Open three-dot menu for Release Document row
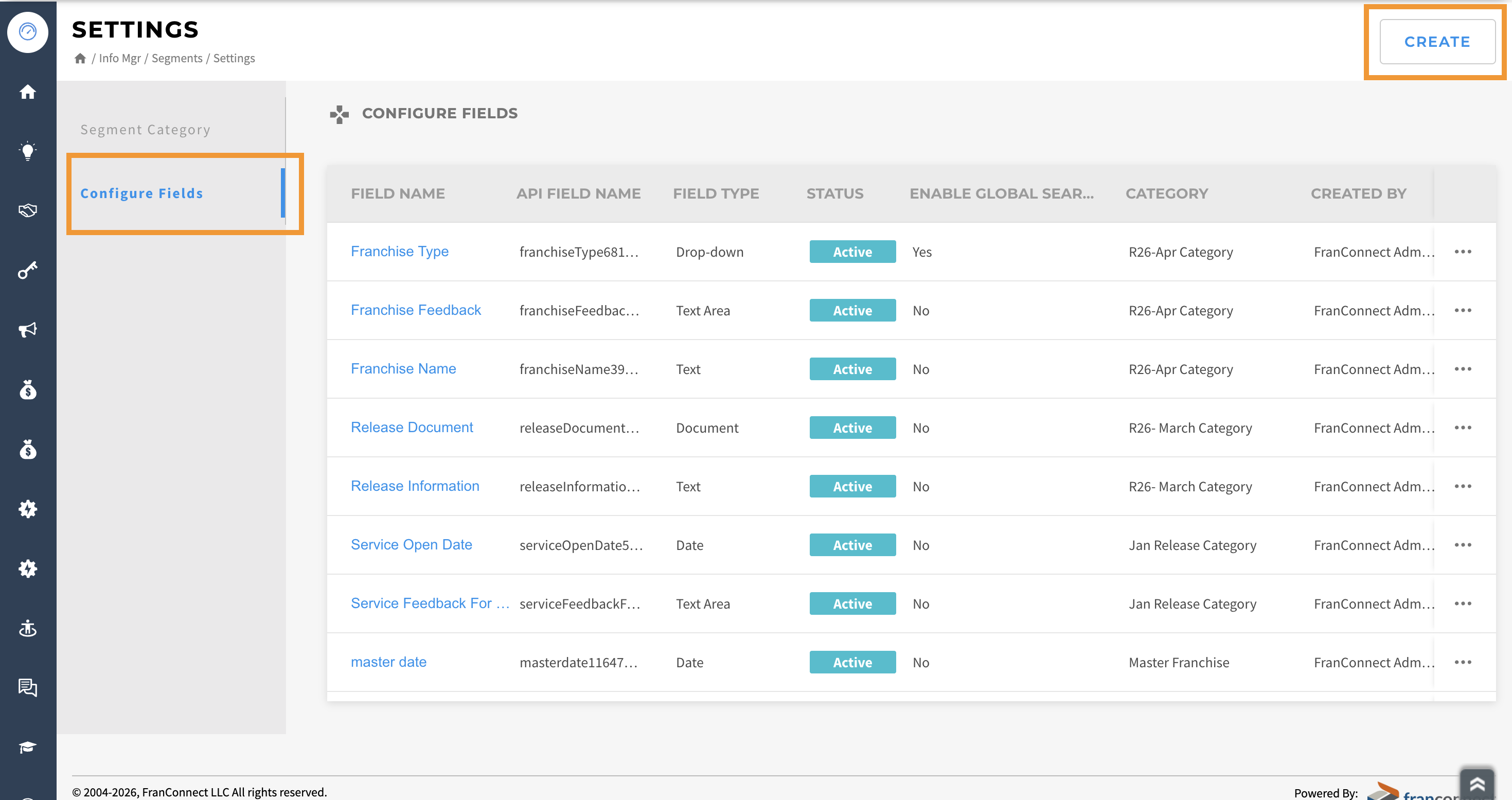This screenshot has height=800, width=1512. click(1462, 428)
